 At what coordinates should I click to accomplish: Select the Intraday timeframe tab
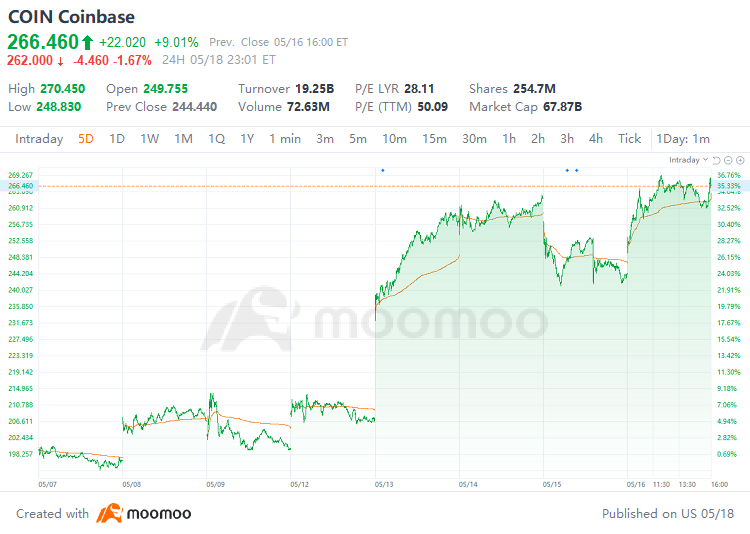coord(39,139)
